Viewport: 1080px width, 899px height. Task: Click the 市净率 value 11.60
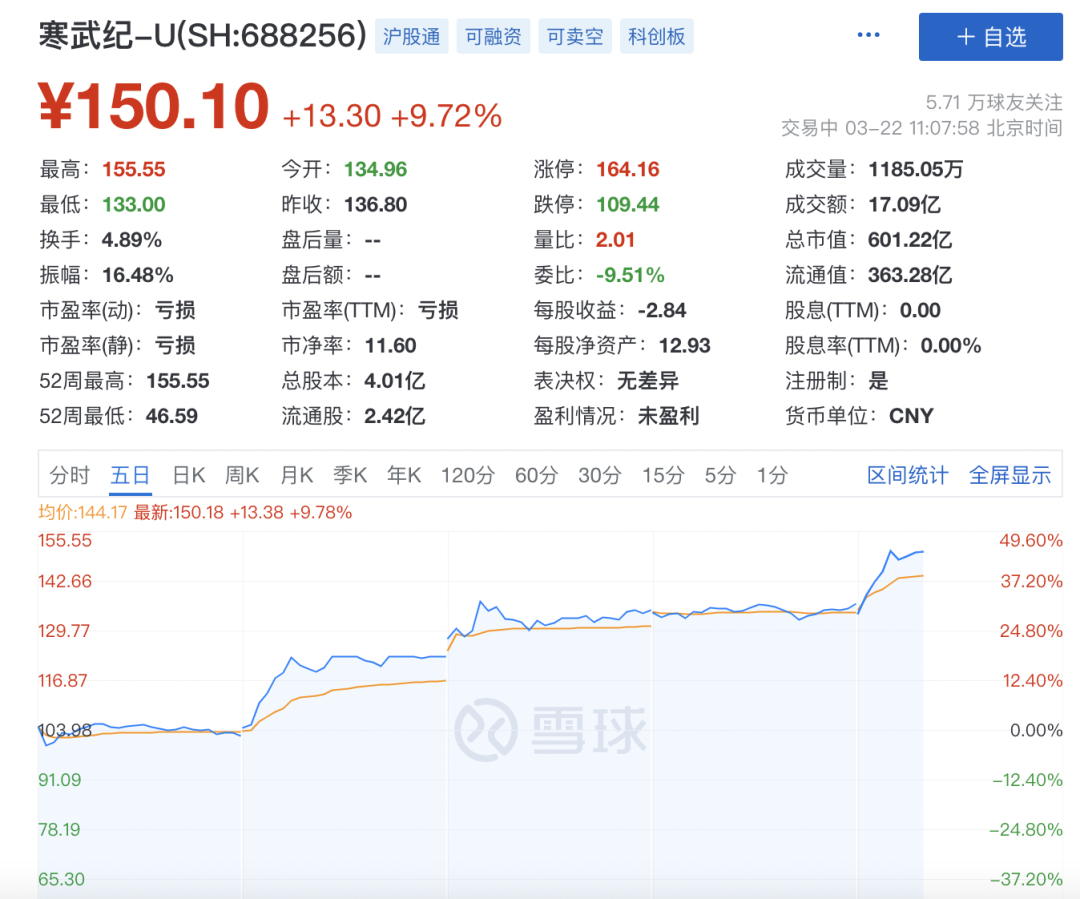391,346
